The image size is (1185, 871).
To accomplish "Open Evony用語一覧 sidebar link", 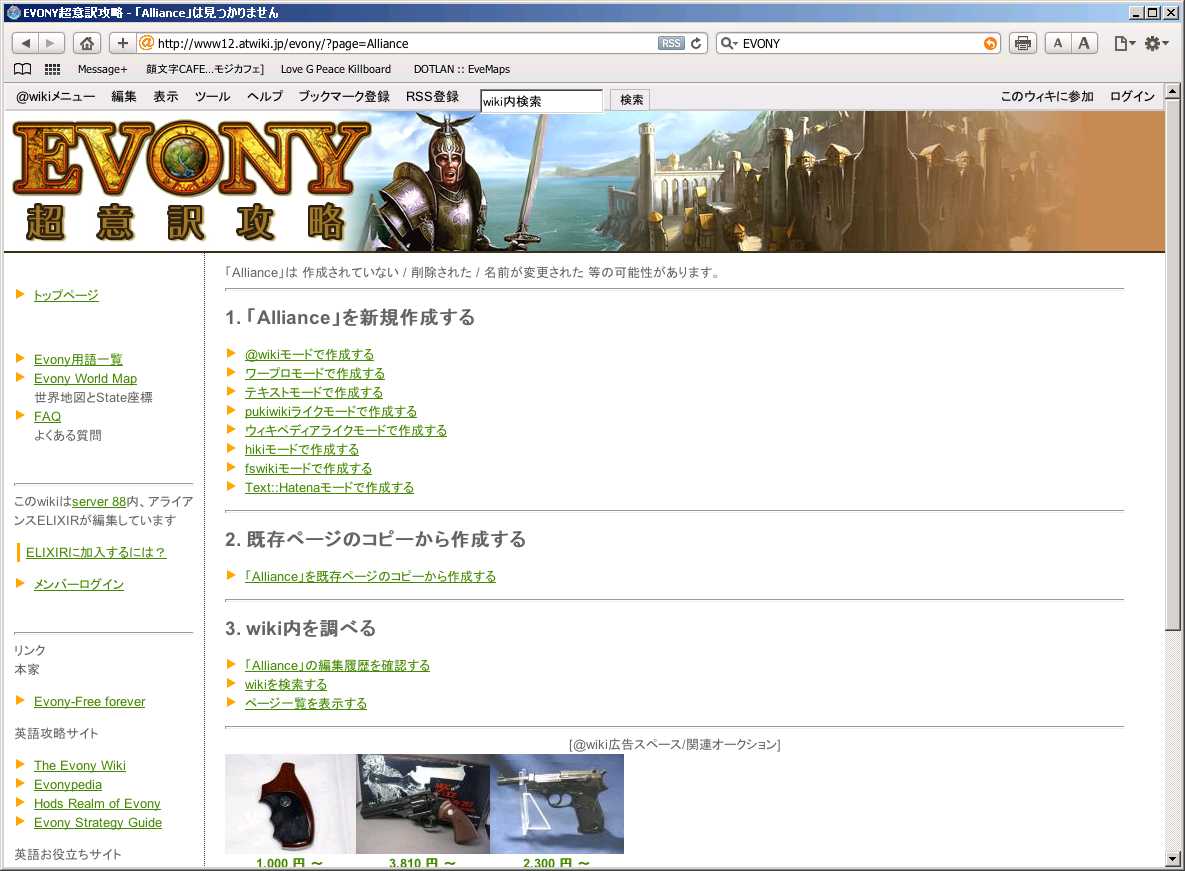I will pyautogui.click(x=78, y=360).
